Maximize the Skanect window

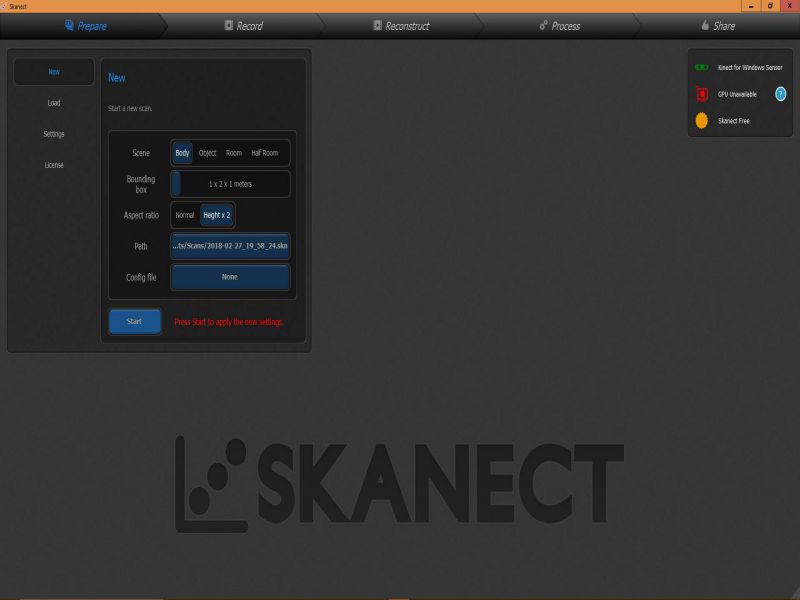(x=770, y=6)
